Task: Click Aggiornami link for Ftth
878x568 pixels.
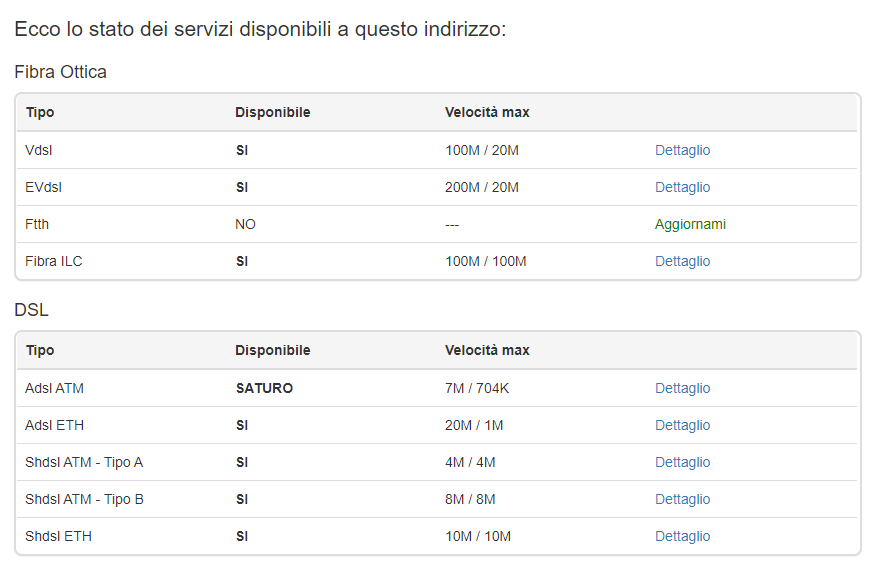Action: (x=690, y=224)
